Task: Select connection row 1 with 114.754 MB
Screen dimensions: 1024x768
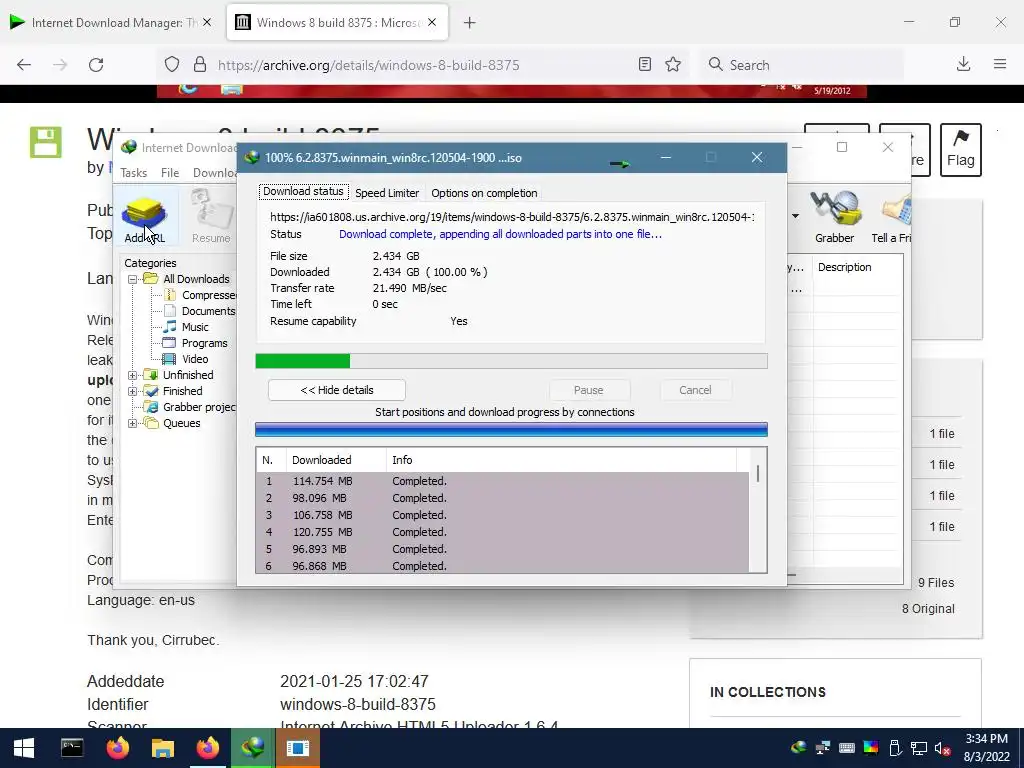Action: 502,481
